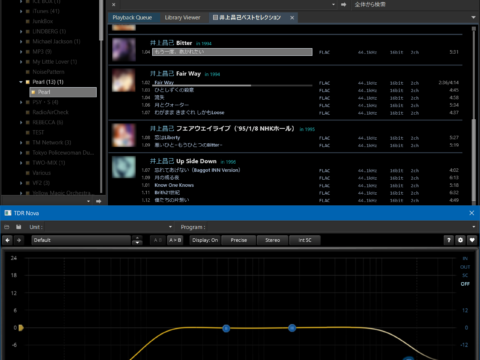This screenshot has width=480, height=360.
Task: Select track '月とクォーター'
Action: tap(171, 105)
